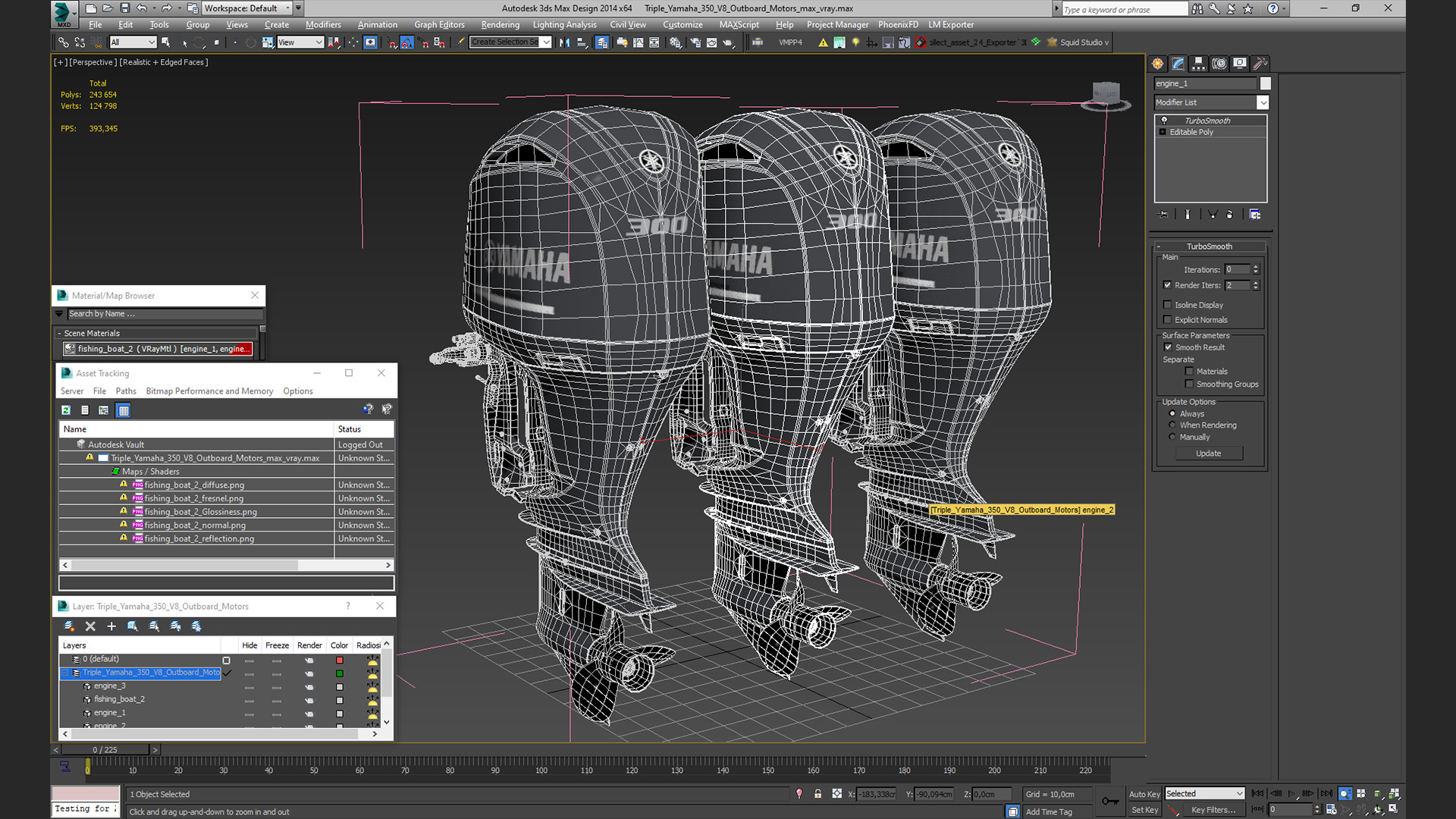Click Make Unique modifier icon

1213,215
